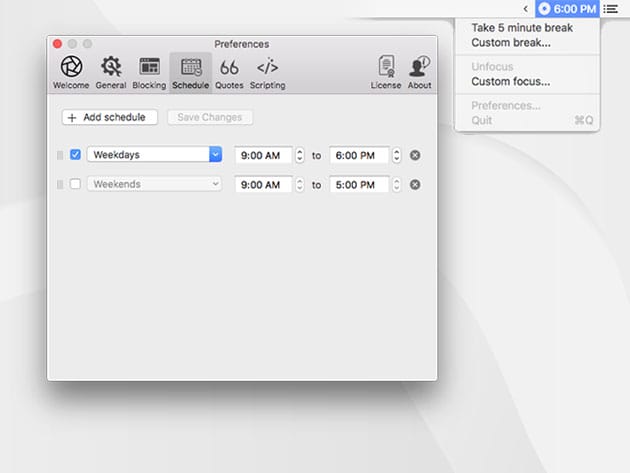Remove the Weekdays schedule row

click(x=415, y=155)
